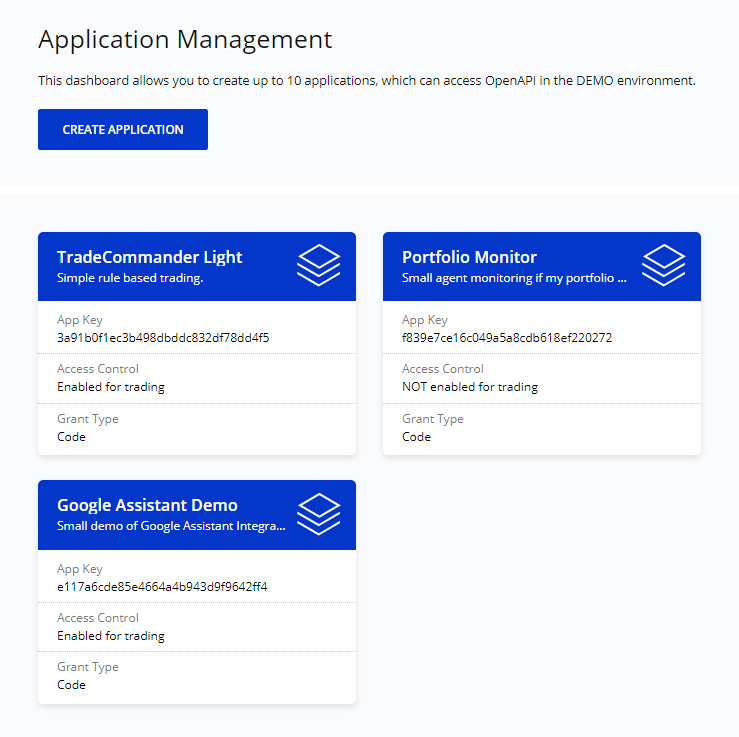Open the TradeCommander Light application title
Image resolution: width=739 pixels, height=737 pixels.
pos(149,257)
